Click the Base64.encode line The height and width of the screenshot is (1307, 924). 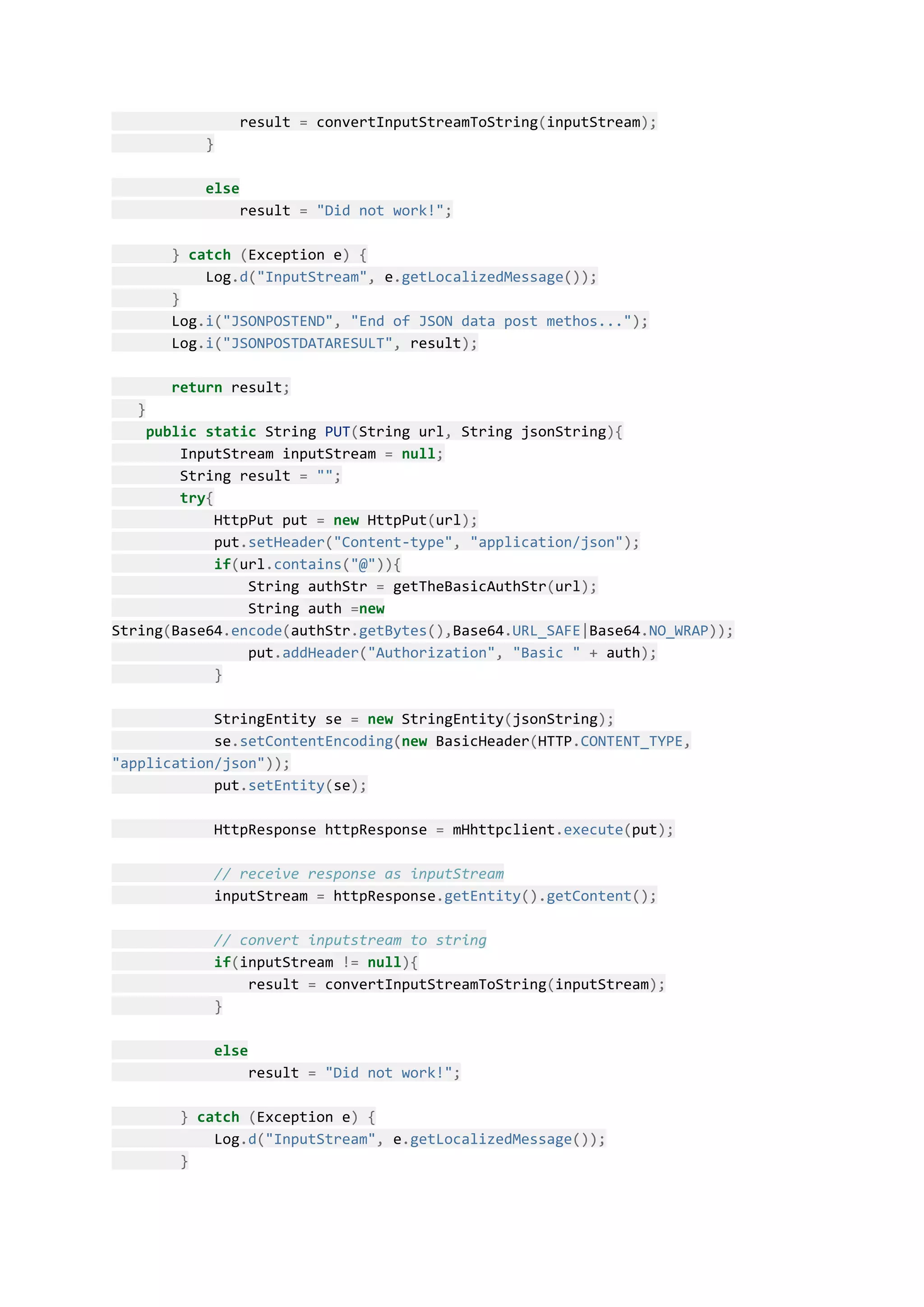point(422,631)
